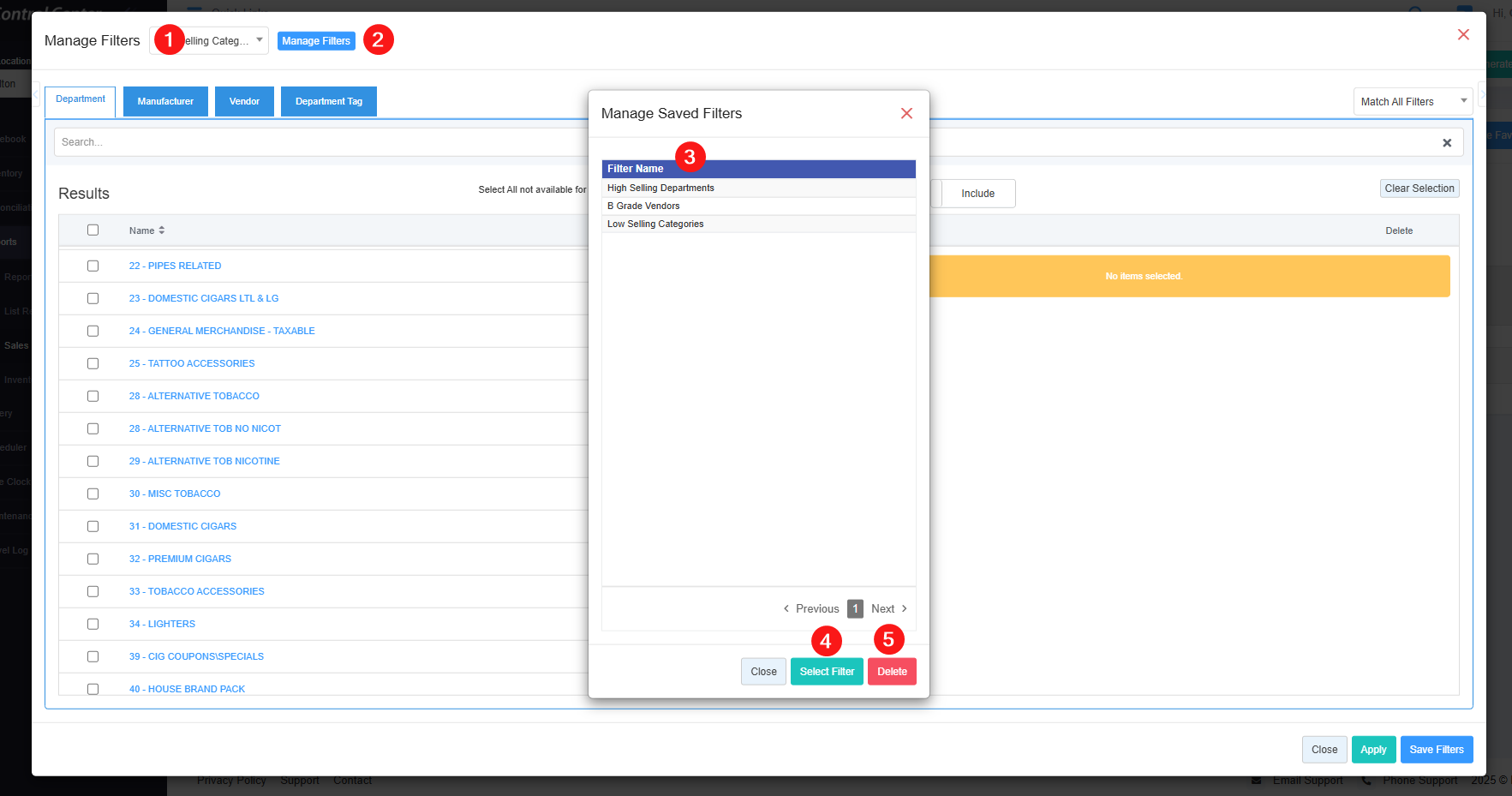Check the 22 - PIPES RELATED checkbox

pos(93,266)
